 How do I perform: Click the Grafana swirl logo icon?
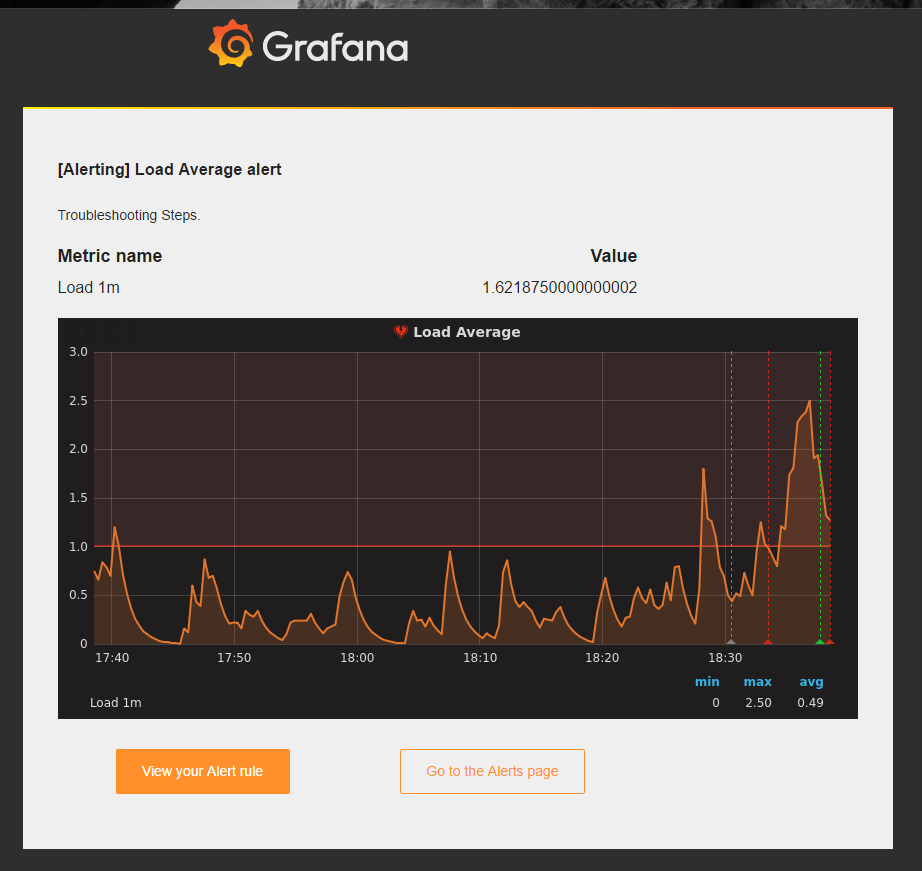(231, 44)
